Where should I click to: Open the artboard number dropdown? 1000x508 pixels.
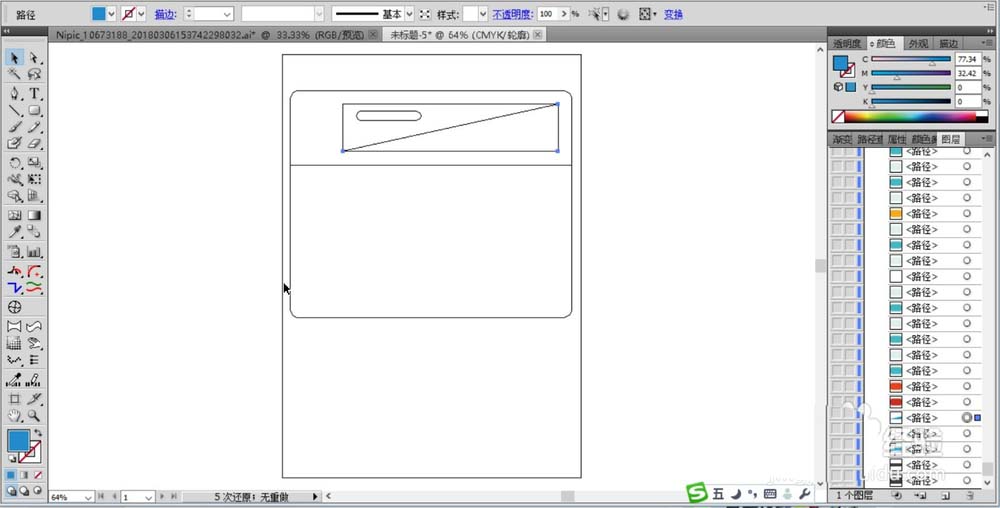tap(149, 497)
